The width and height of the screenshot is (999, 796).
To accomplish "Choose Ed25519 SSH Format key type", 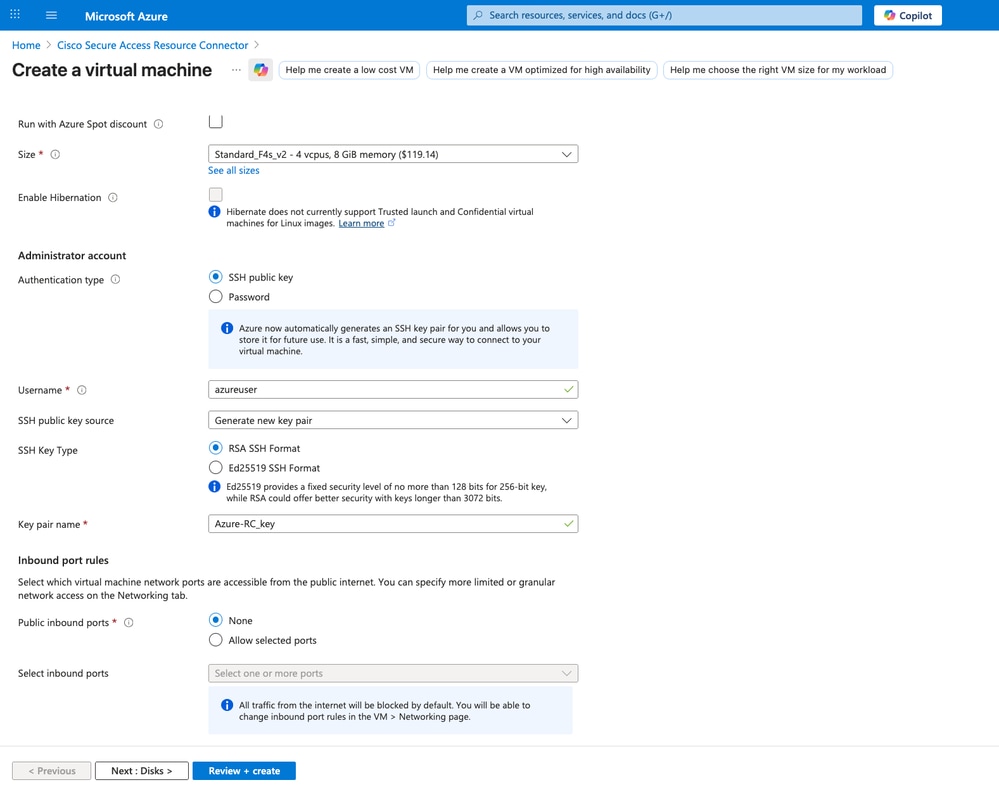I will click(x=215, y=467).
